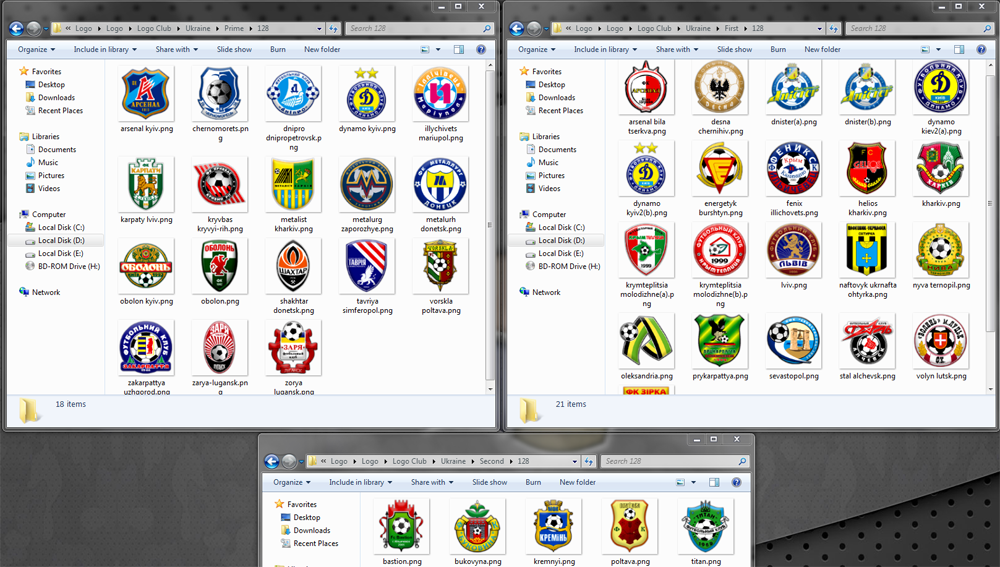The width and height of the screenshot is (1000, 567).
Task: Select lviv.png logo in First window
Action: pyautogui.click(x=793, y=251)
